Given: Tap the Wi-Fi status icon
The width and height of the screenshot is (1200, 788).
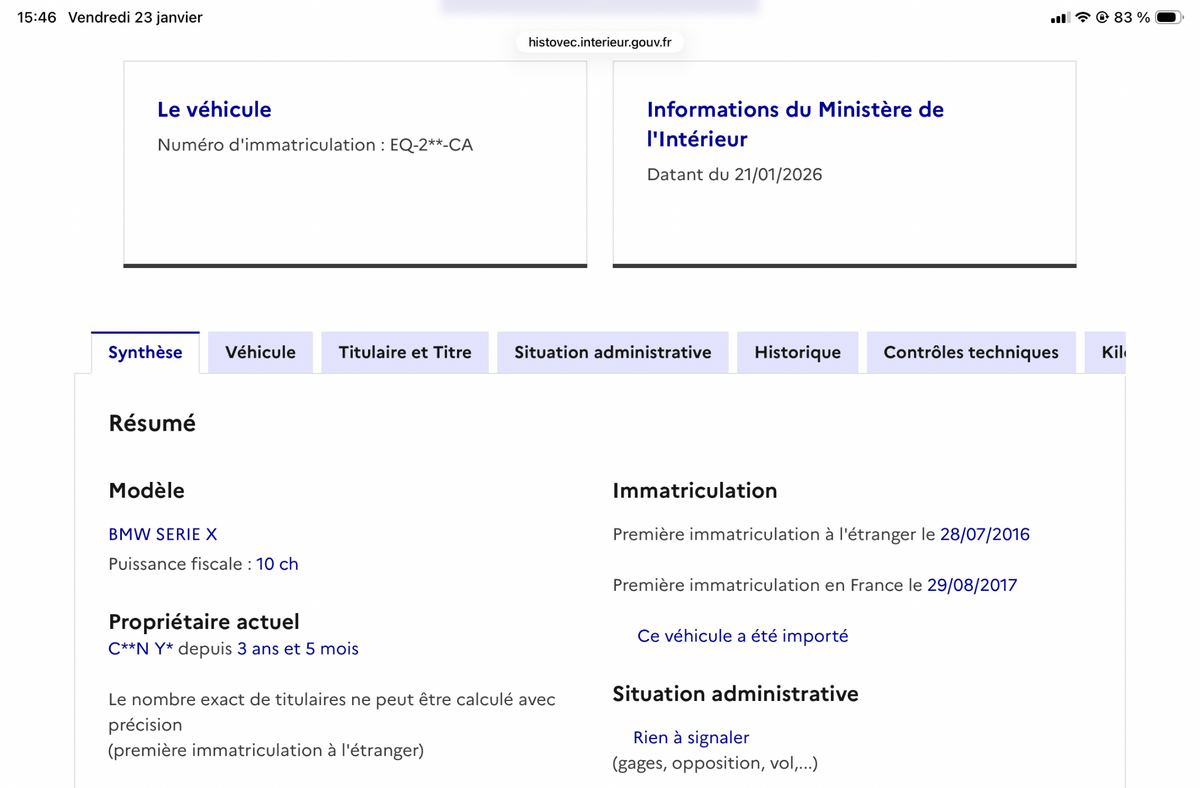Looking at the screenshot, I should 1083,18.
